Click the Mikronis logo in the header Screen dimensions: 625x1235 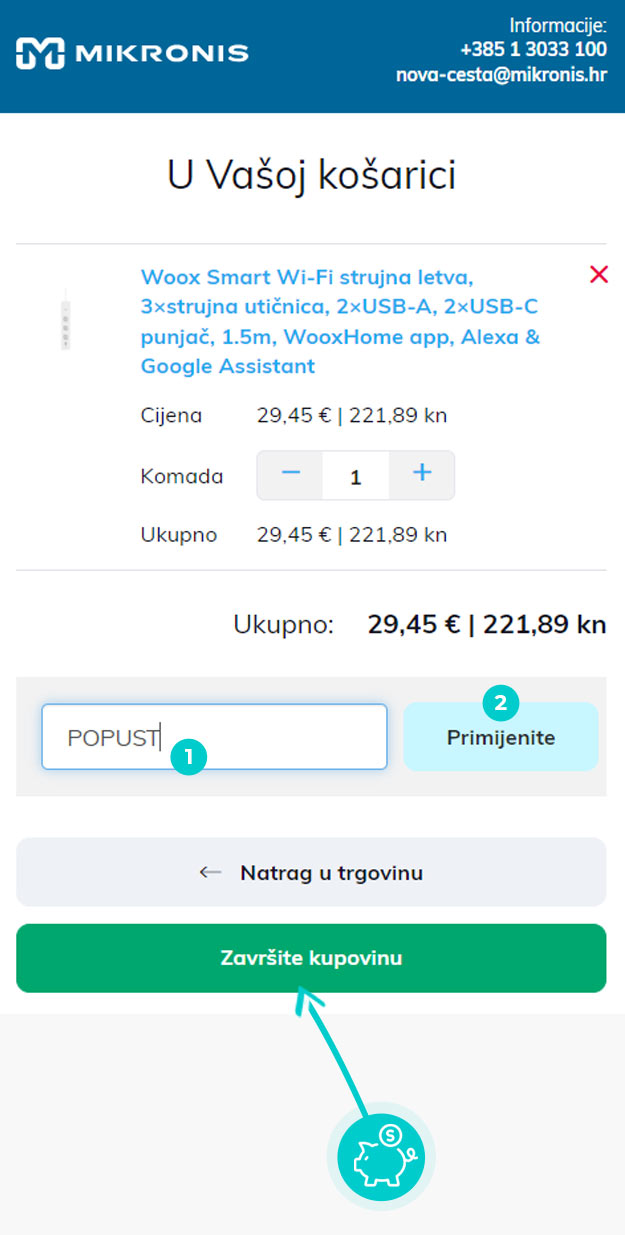132,53
